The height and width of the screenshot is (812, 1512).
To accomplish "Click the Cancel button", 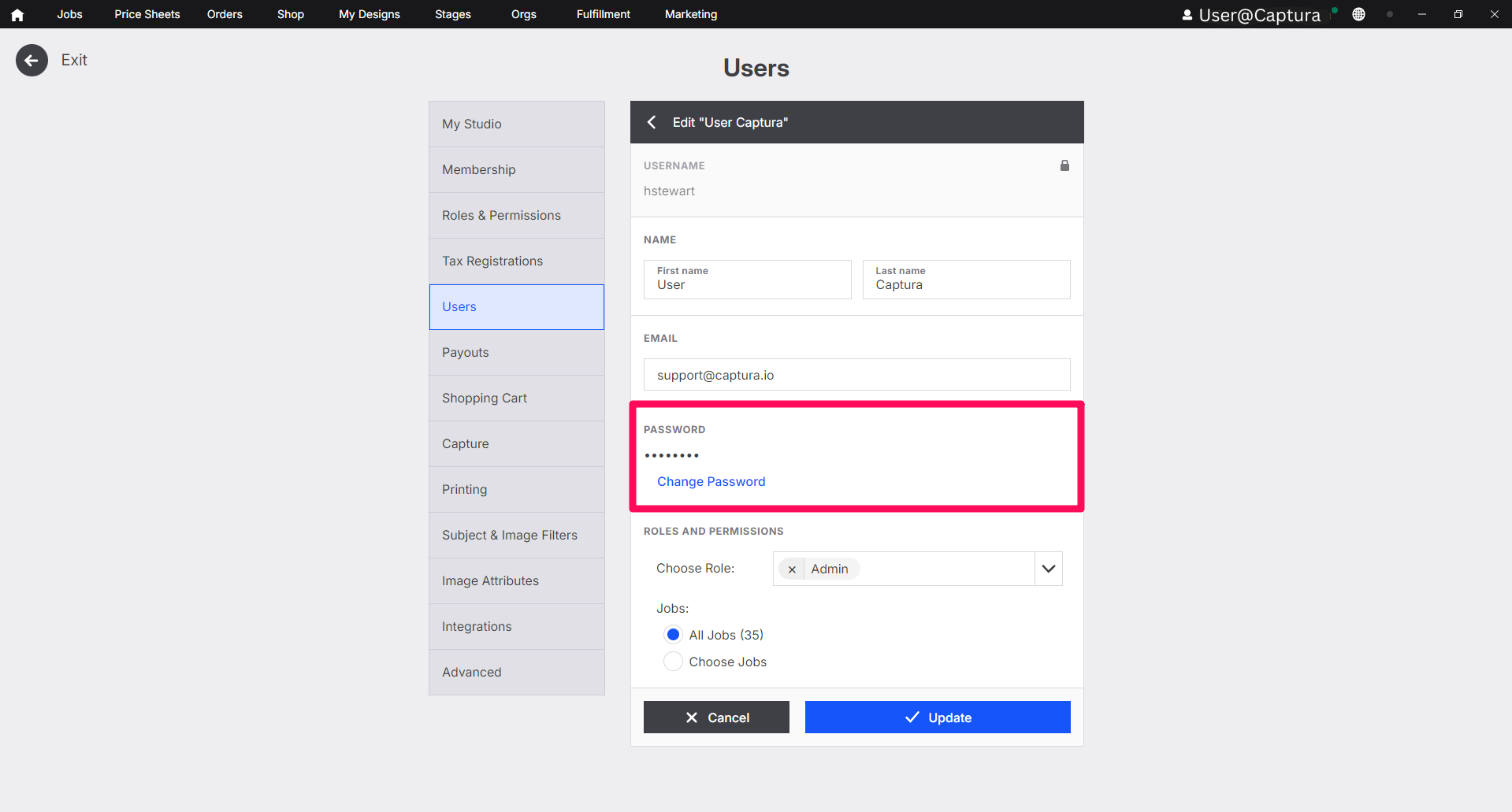I will (715, 717).
